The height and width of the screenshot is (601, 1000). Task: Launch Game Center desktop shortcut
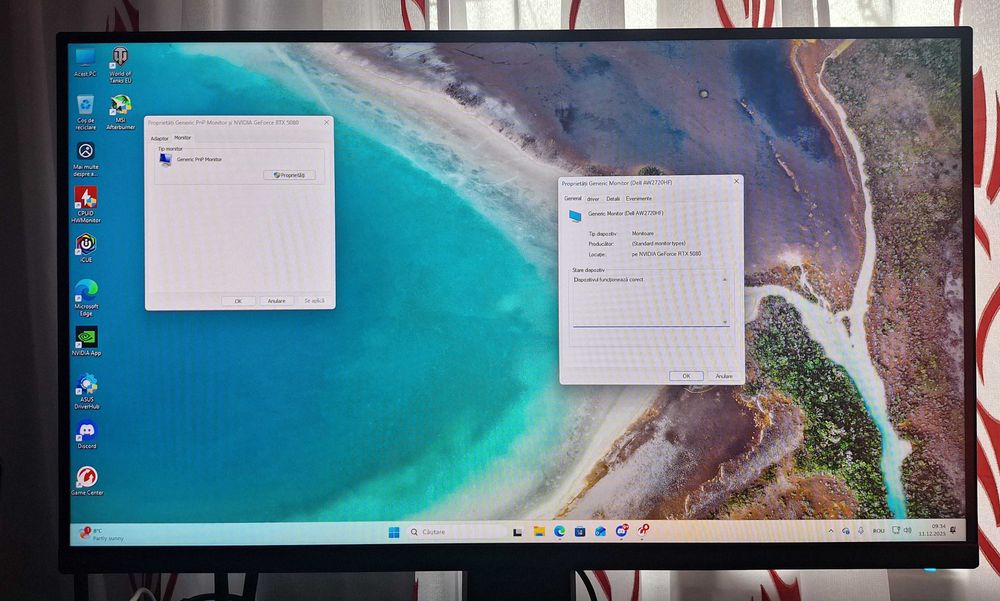87,480
